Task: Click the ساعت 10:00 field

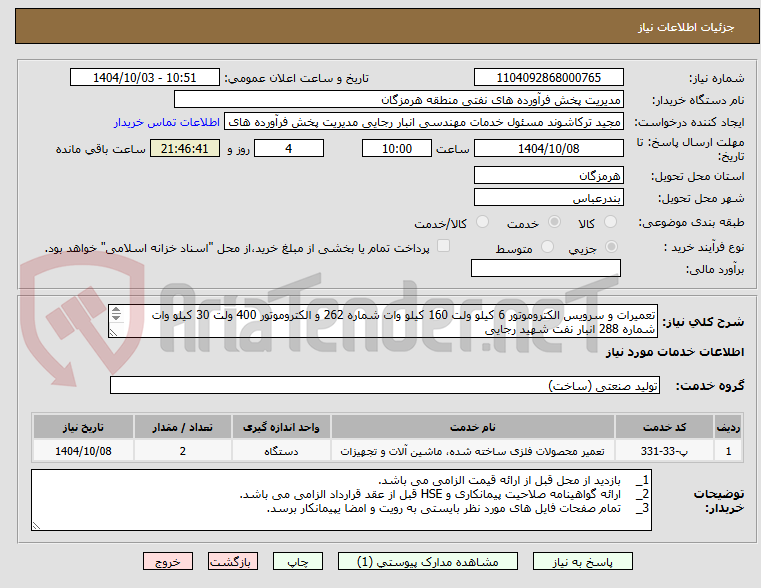Action: point(397,148)
